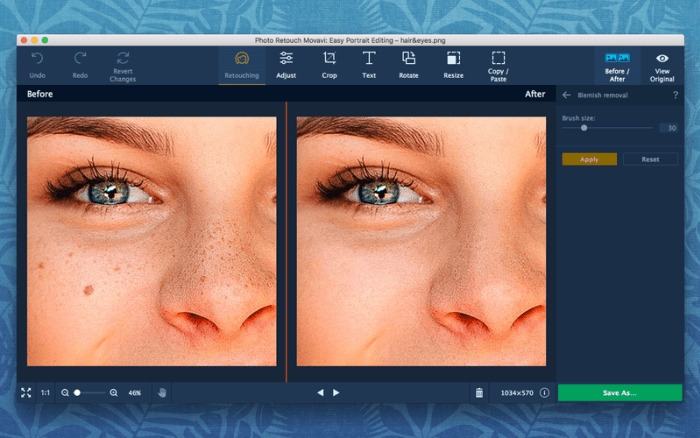
Task: Click the Blemish removal title text
Action: point(603,95)
